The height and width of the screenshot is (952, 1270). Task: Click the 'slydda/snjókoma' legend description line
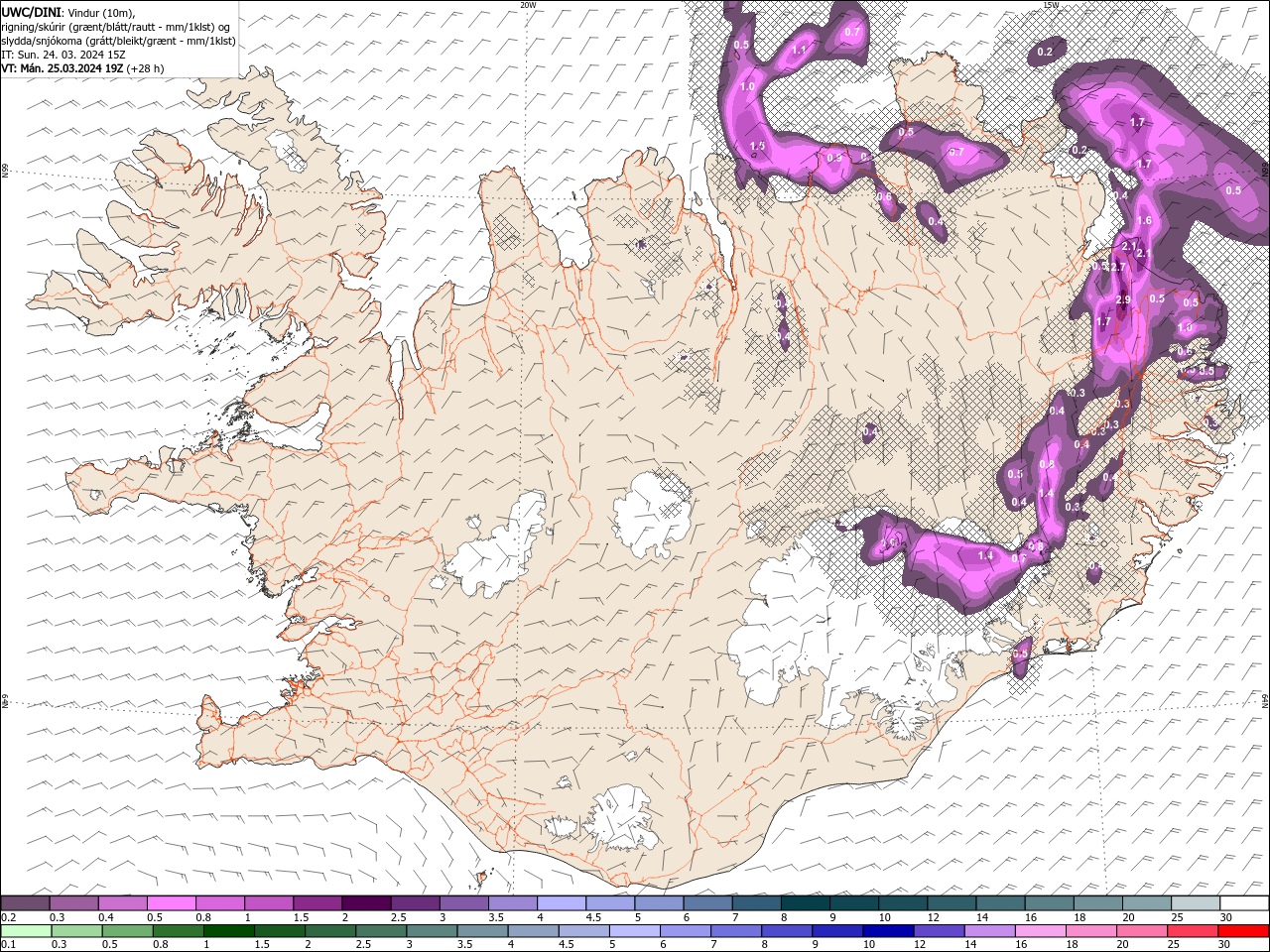[118, 41]
